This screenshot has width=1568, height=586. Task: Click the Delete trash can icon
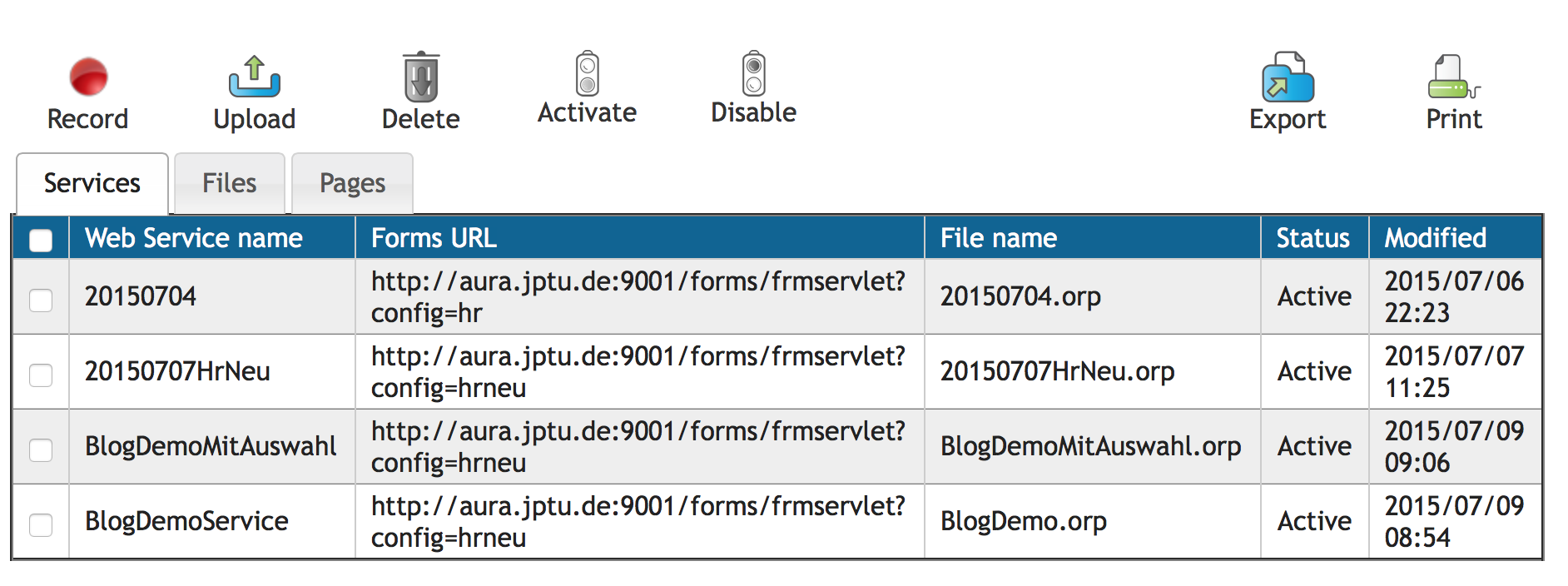point(421,77)
